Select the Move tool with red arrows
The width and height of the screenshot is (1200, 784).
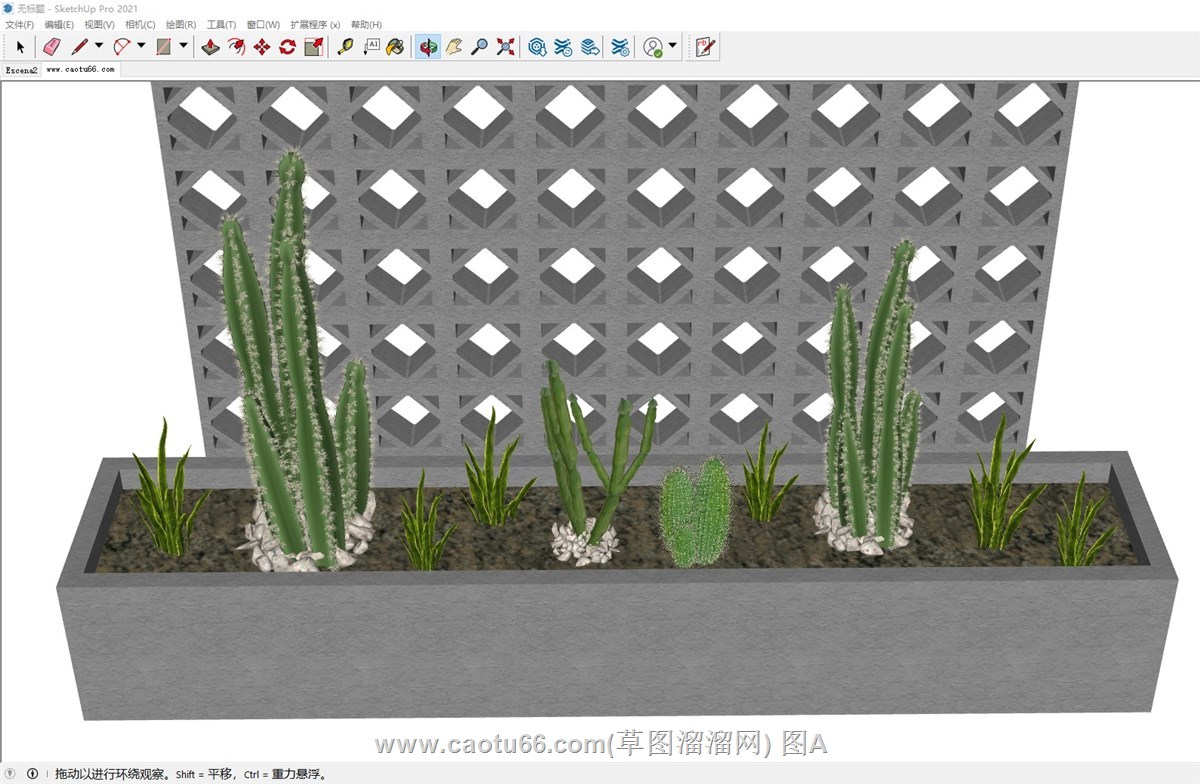point(262,46)
